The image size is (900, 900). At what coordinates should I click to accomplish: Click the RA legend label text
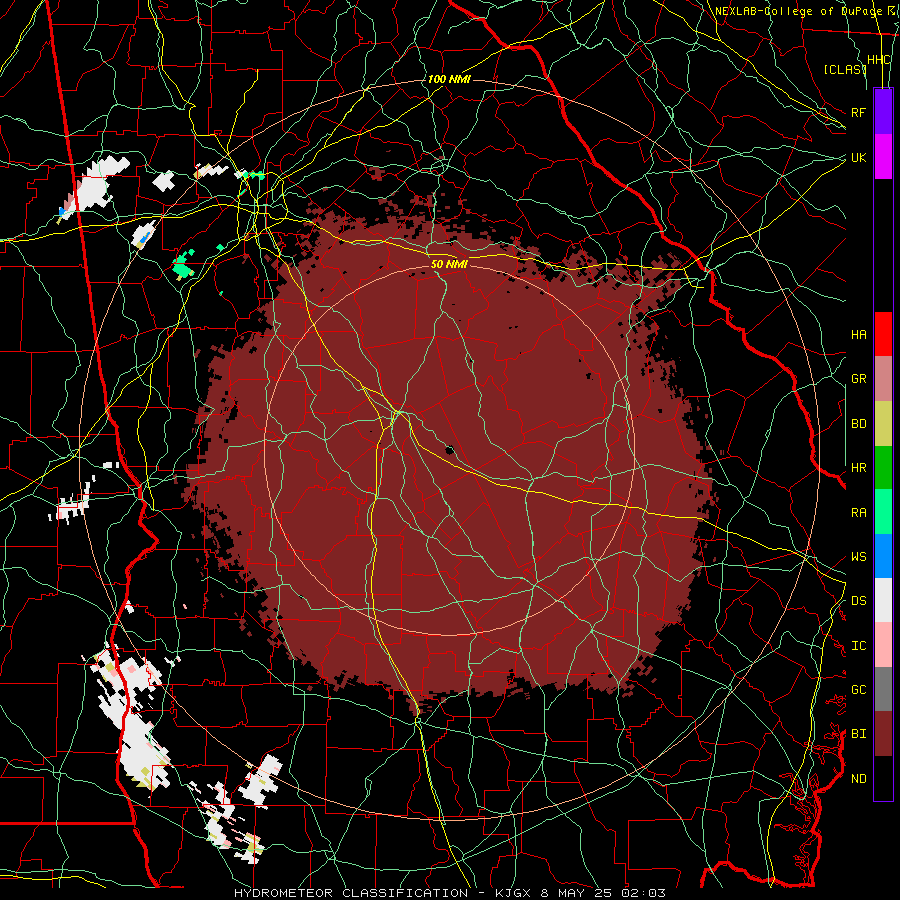tap(858, 512)
